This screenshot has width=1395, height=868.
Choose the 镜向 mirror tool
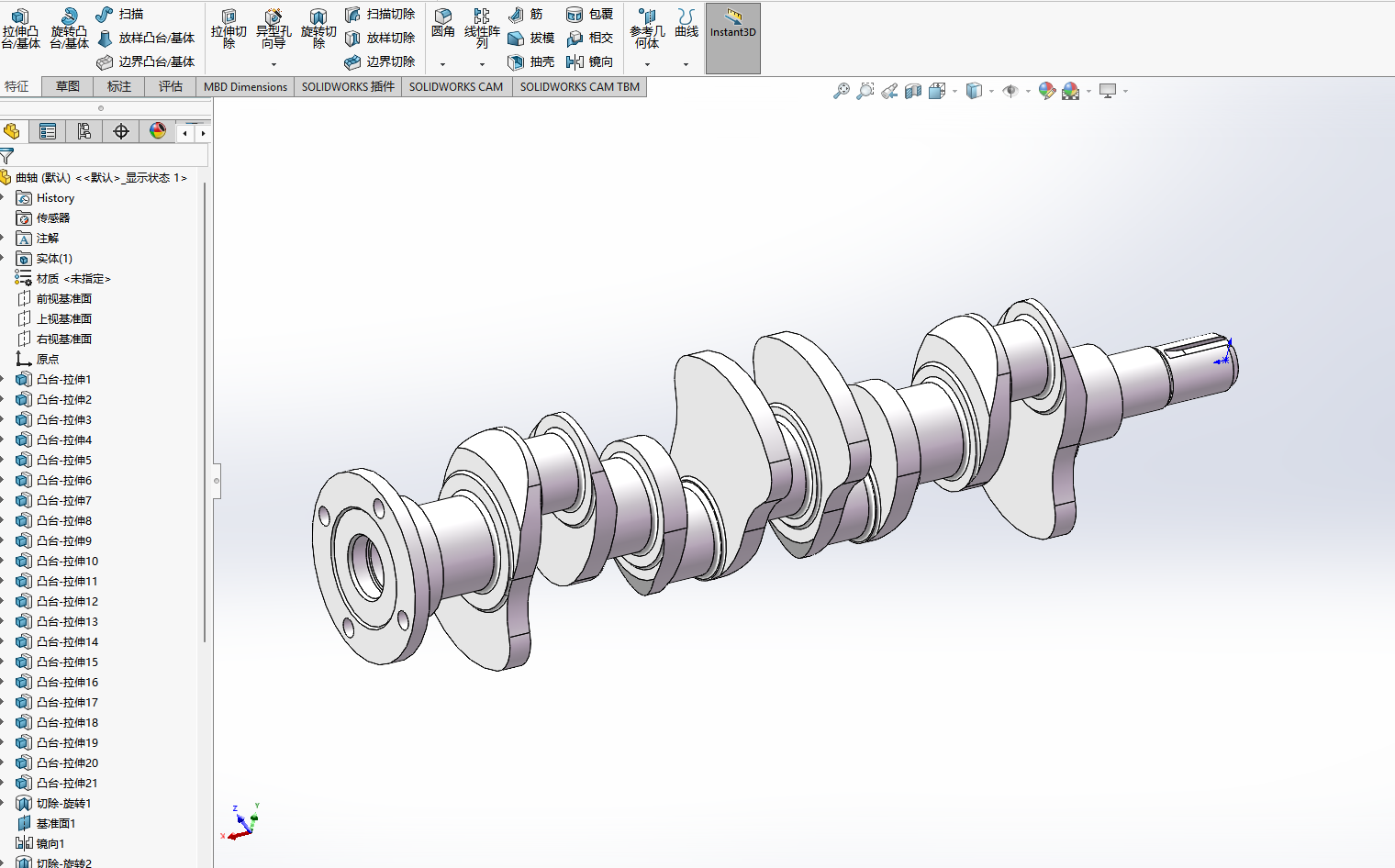click(x=589, y=61)
